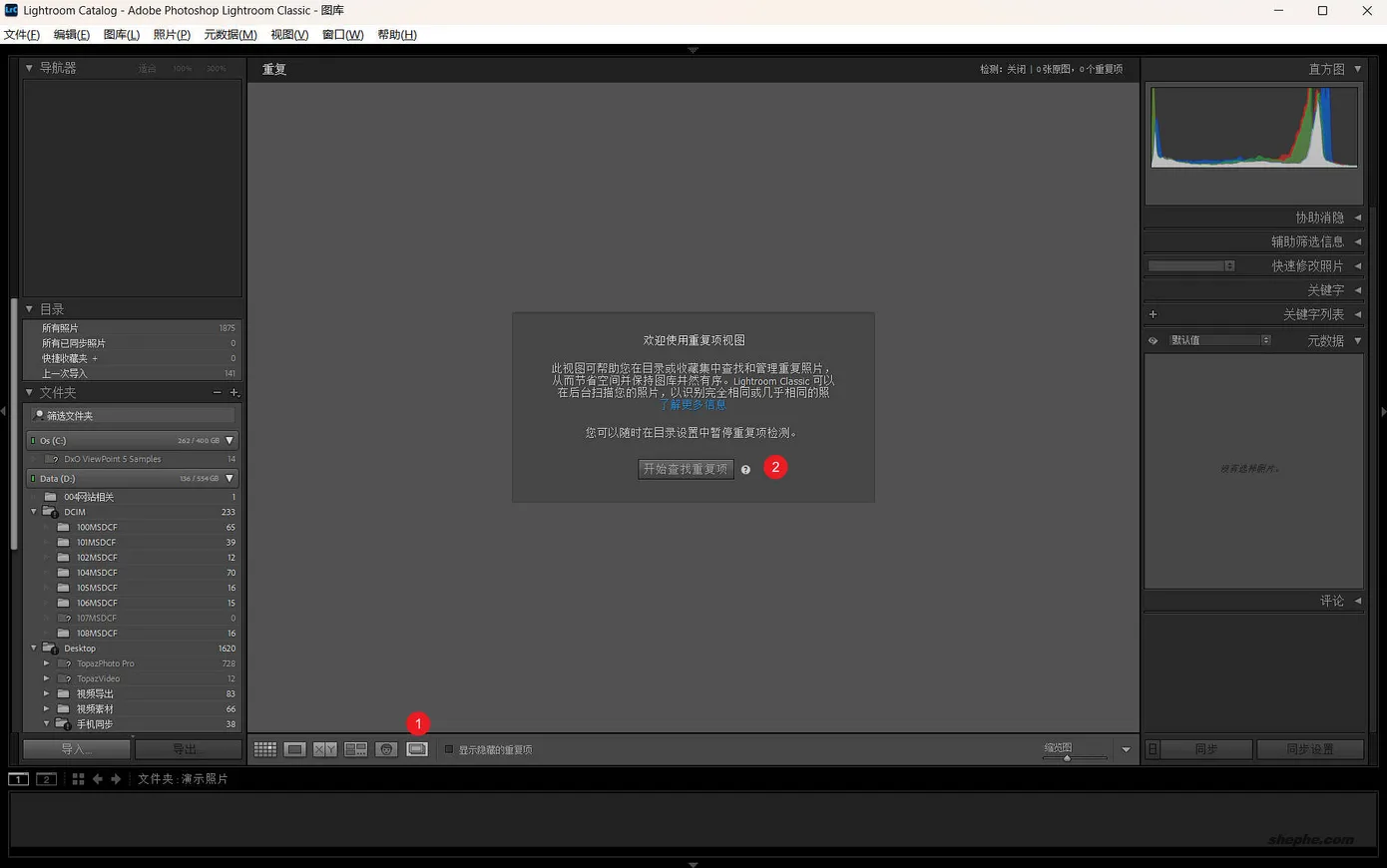Screen dimensions: 1387x868
Task: Switch to loupe view in the toolbar
Action: click(294, 749)
